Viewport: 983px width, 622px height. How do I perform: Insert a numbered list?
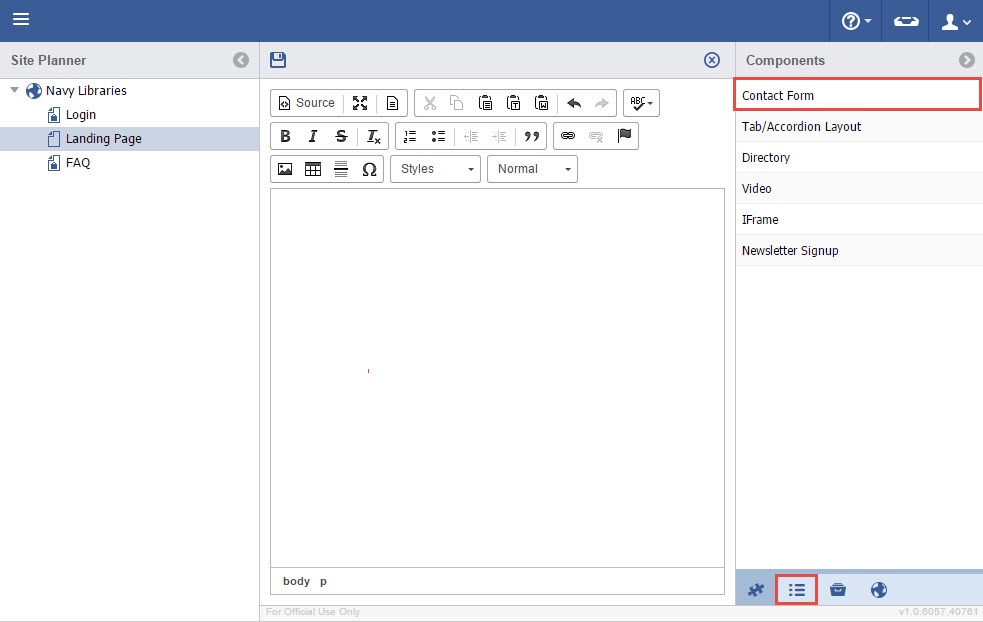(410, 136)
